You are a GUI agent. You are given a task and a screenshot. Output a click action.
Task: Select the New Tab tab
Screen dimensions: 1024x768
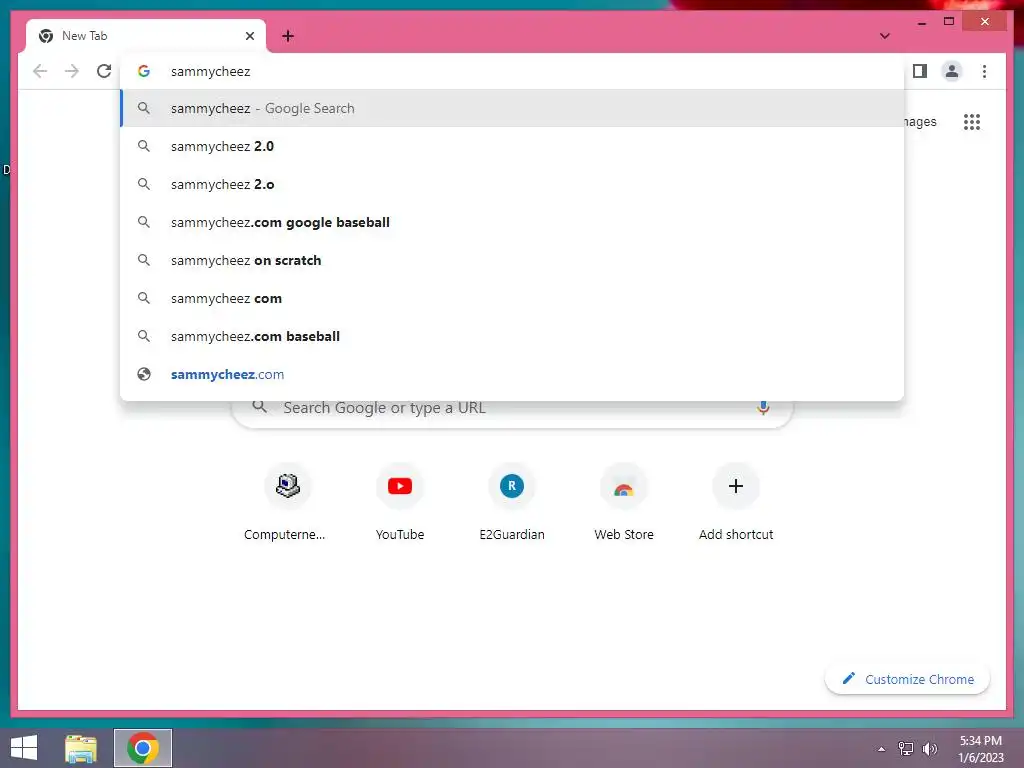click(x=146, y=36)
